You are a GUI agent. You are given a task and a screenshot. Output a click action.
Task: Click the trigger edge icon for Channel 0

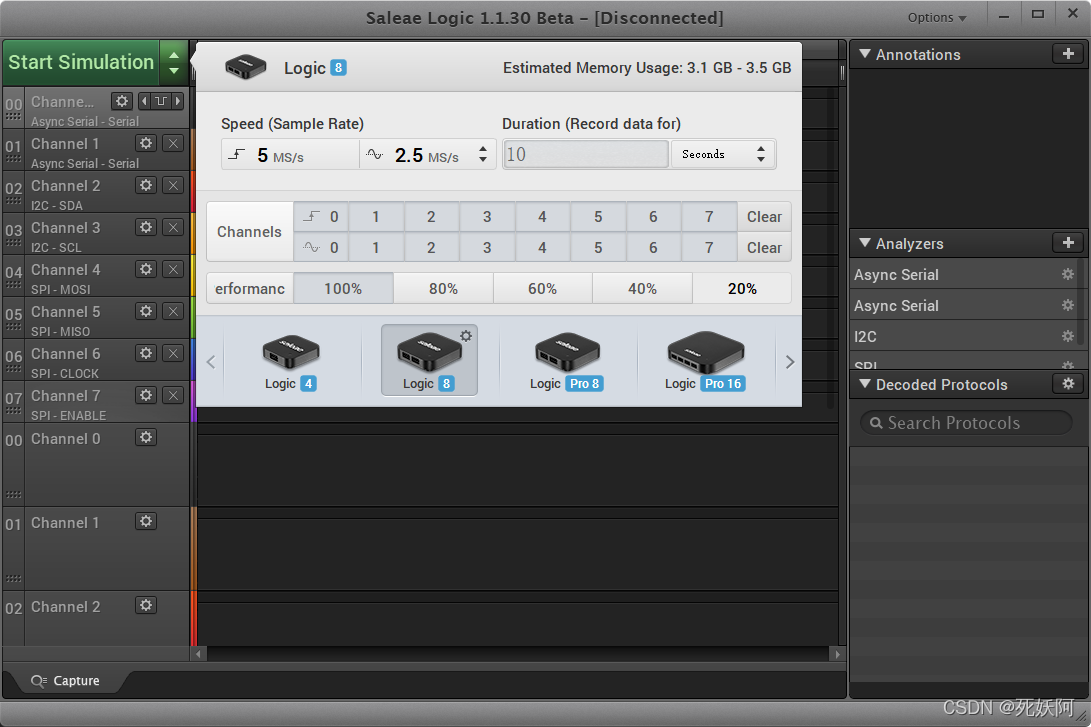click(x=160, y=101)
